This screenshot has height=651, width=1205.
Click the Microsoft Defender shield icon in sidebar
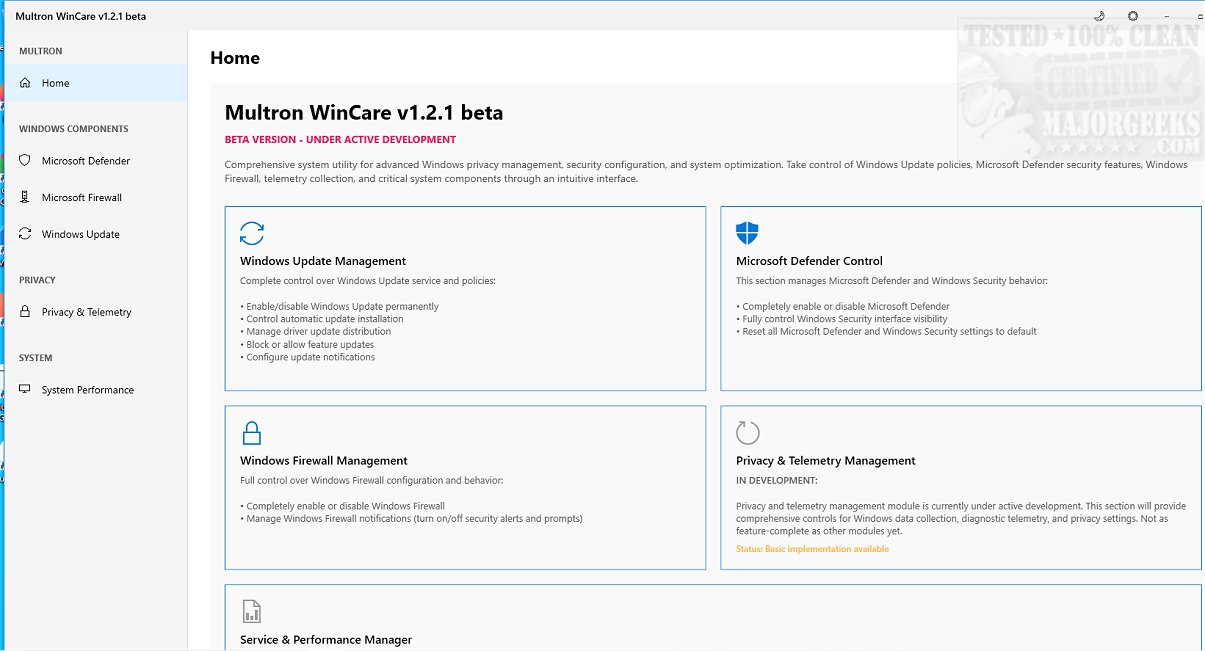[25, 161]
